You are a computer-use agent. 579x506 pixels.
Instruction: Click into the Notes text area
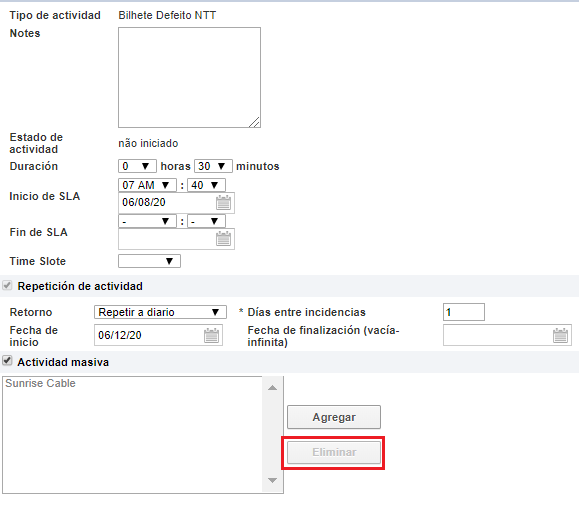(189, 78)
